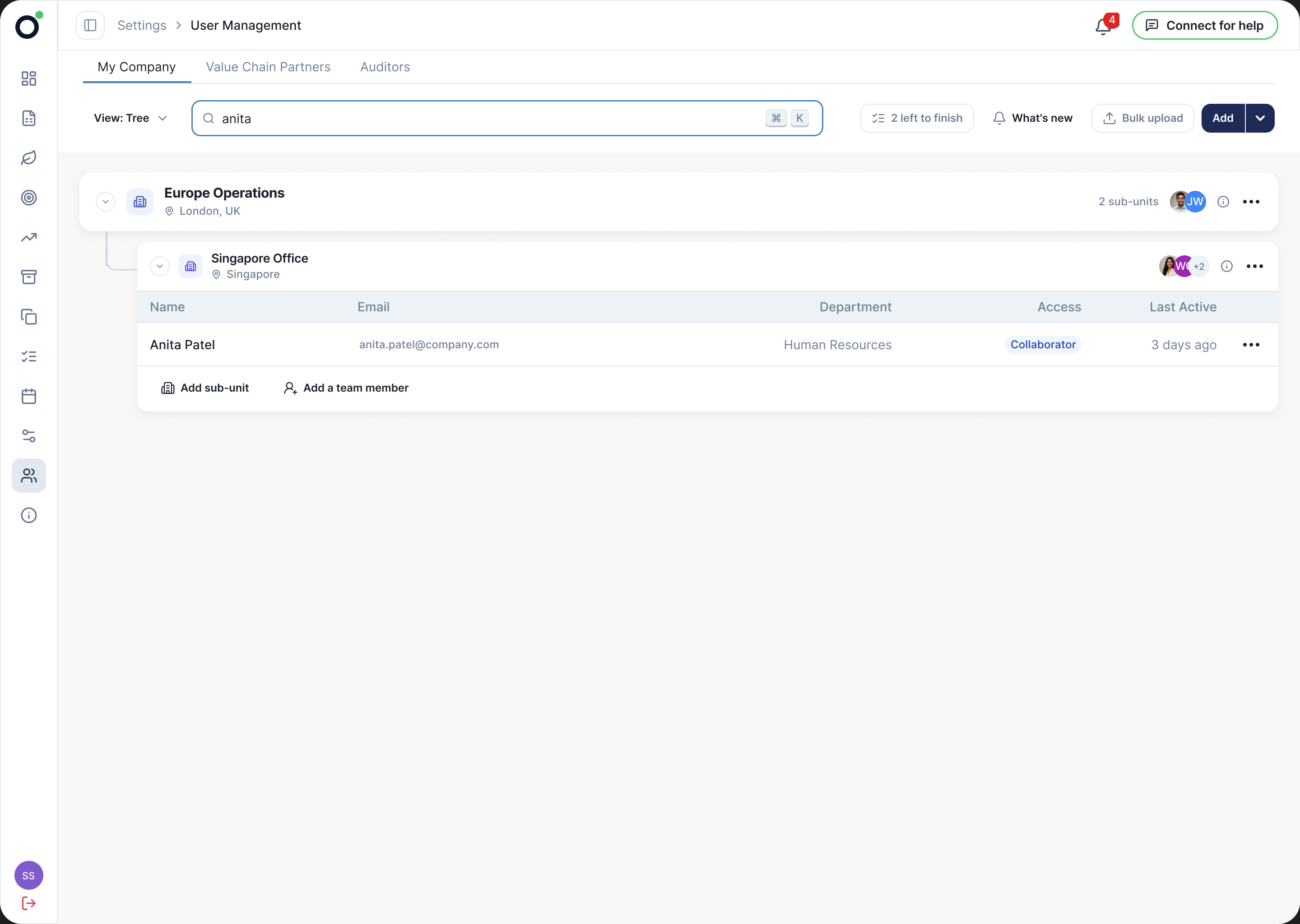Screen dimensions: 1300x924
Task: Click the logout icon at bottom left
Action: pos(28,903)
